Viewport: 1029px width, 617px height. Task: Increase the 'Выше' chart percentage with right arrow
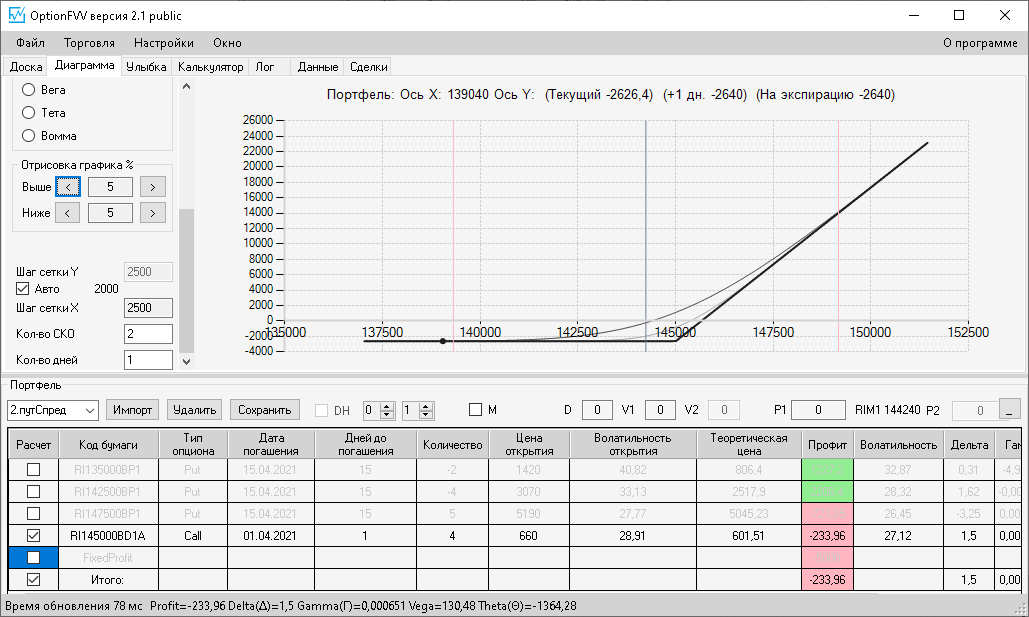[152, 187]
